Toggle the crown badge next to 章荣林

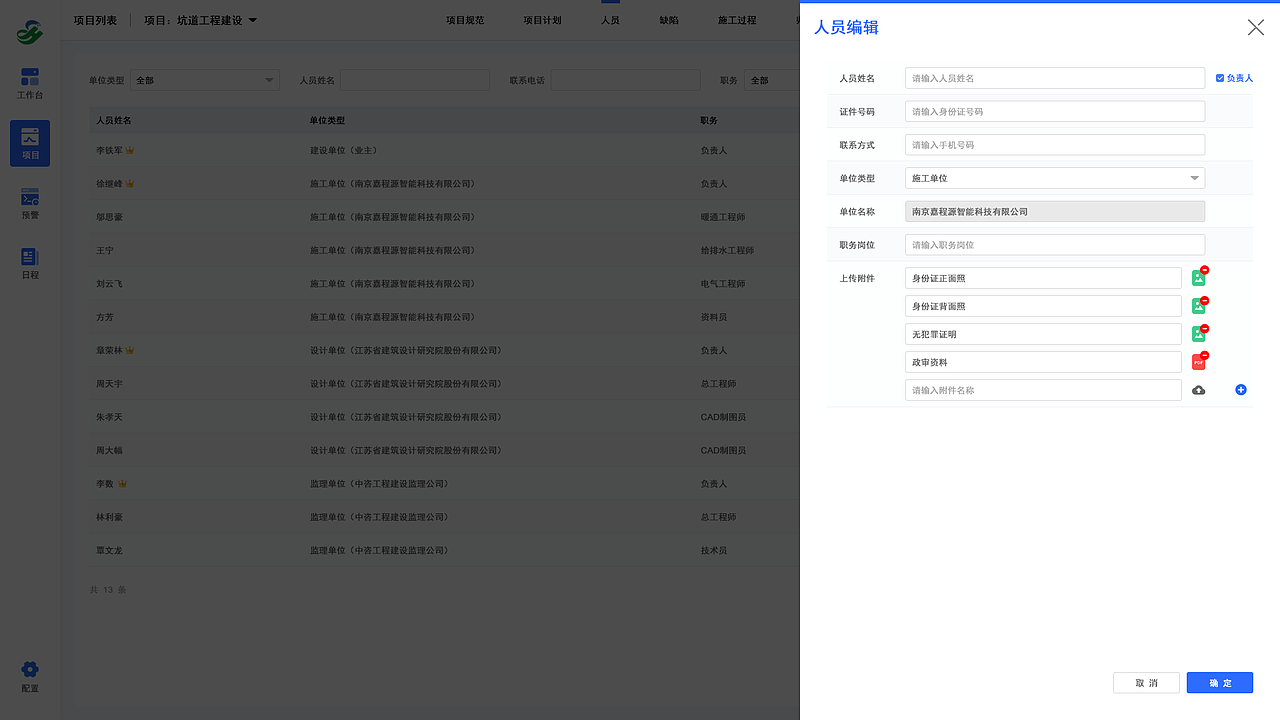(x=129, y=350)
